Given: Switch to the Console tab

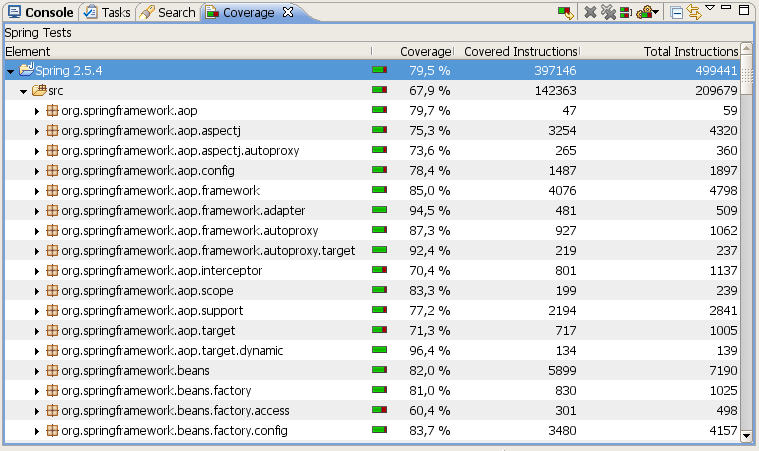Looking at the screenshot, I should [x=41, y=12].
